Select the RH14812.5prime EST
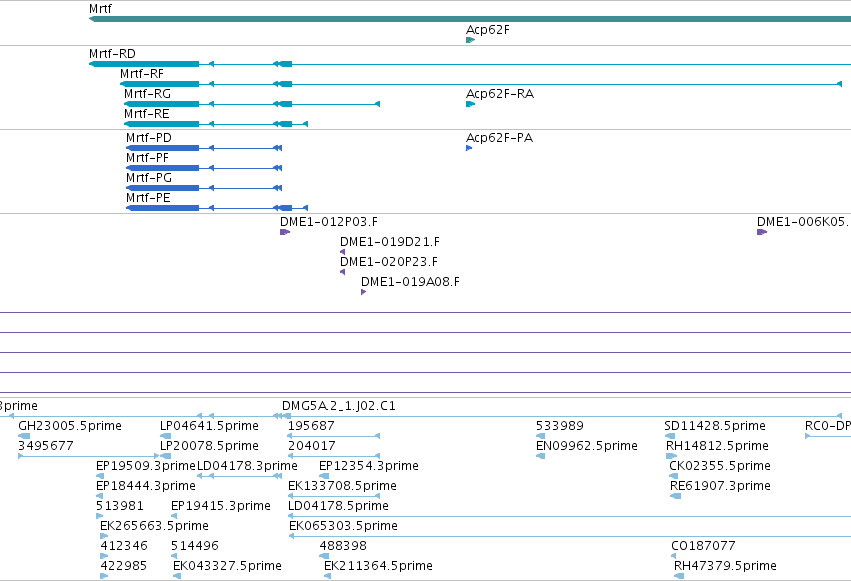This screenshot has width=851, height=581. point(671,456)
